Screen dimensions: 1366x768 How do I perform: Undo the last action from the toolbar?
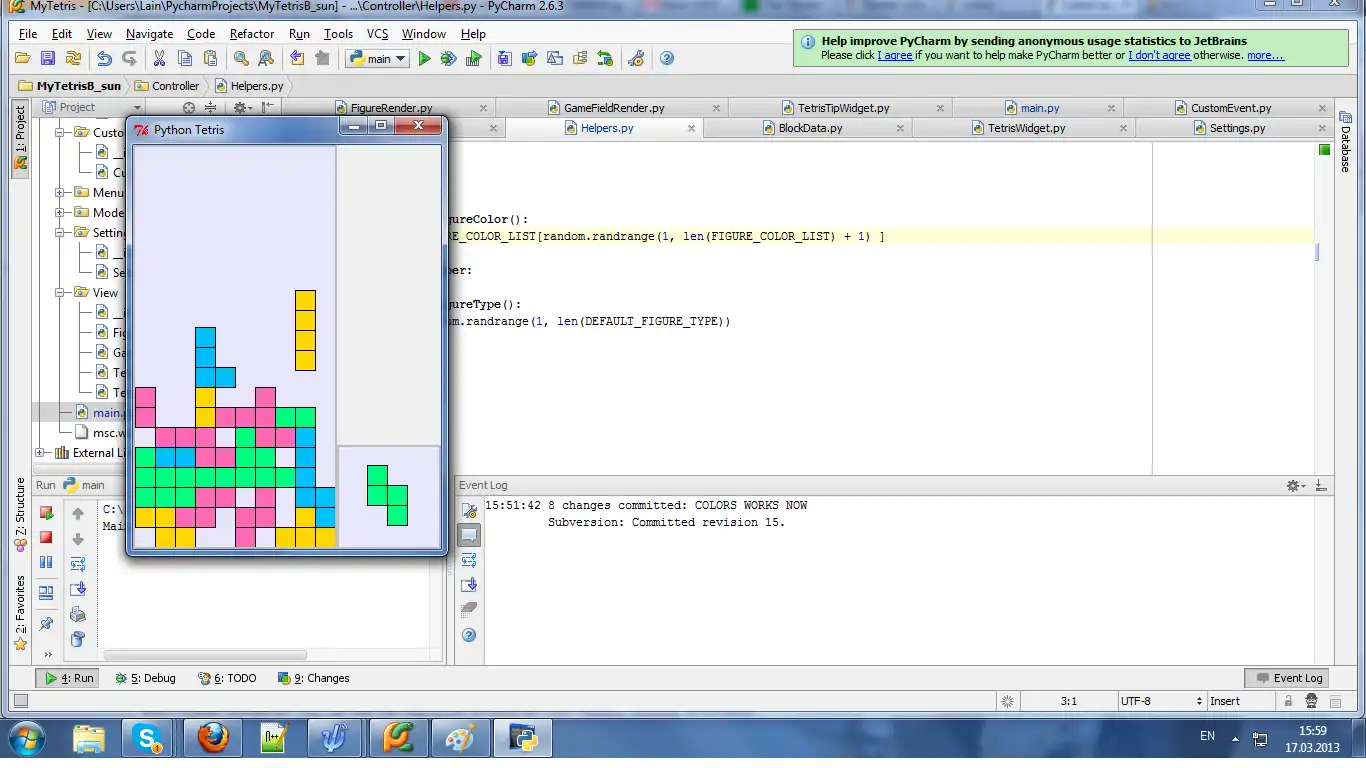tap(104, 59)
